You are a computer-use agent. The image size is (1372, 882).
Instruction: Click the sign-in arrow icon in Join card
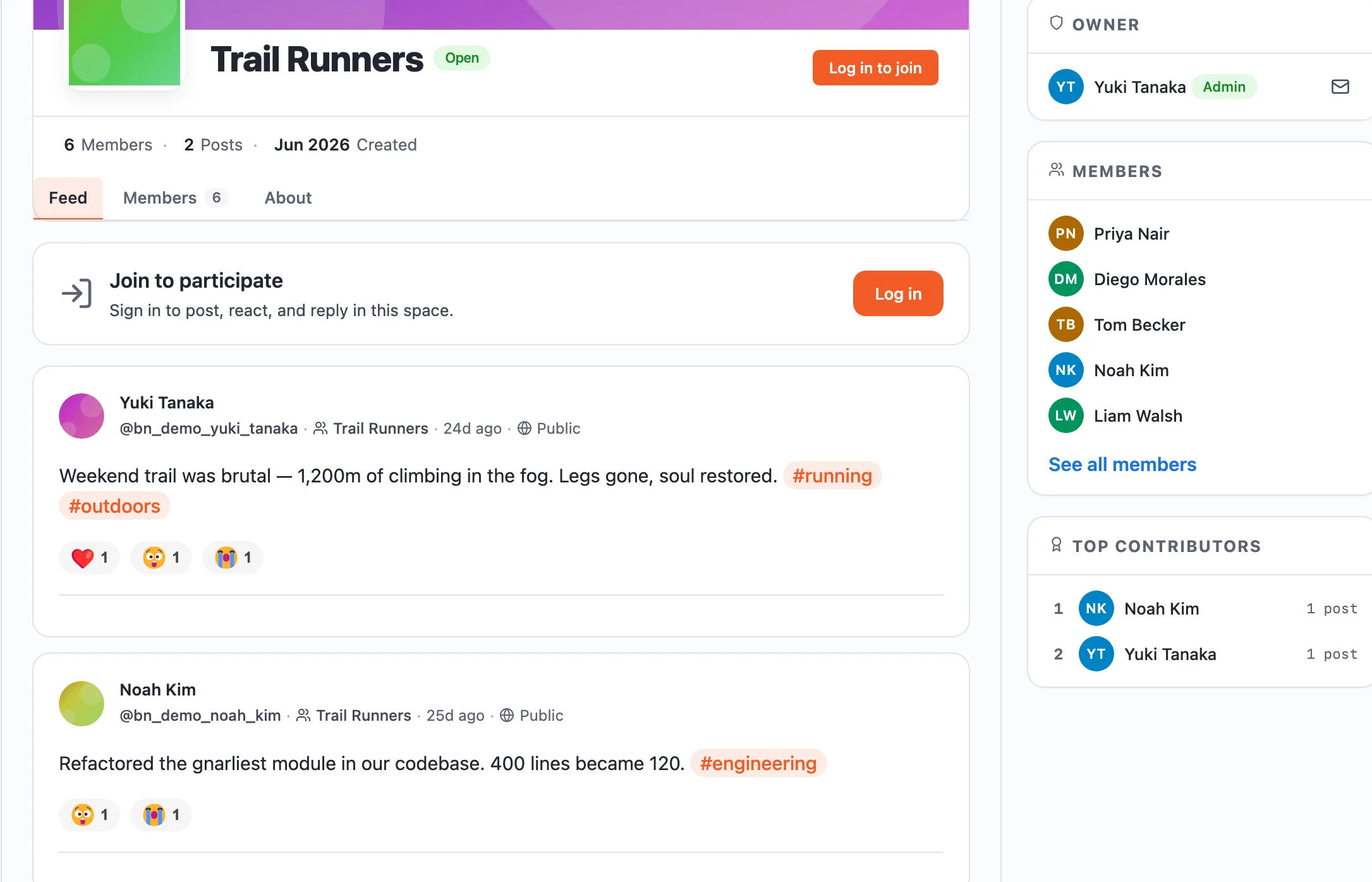(x=76, y=293)
